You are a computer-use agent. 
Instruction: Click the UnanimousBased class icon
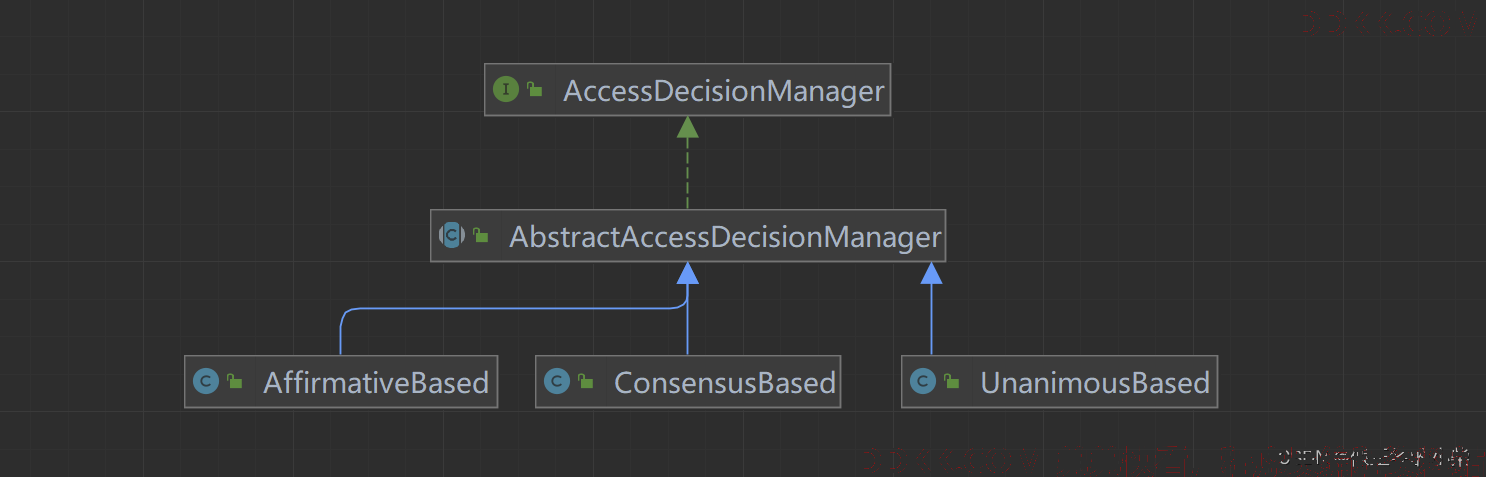click(x=923, y=382)
